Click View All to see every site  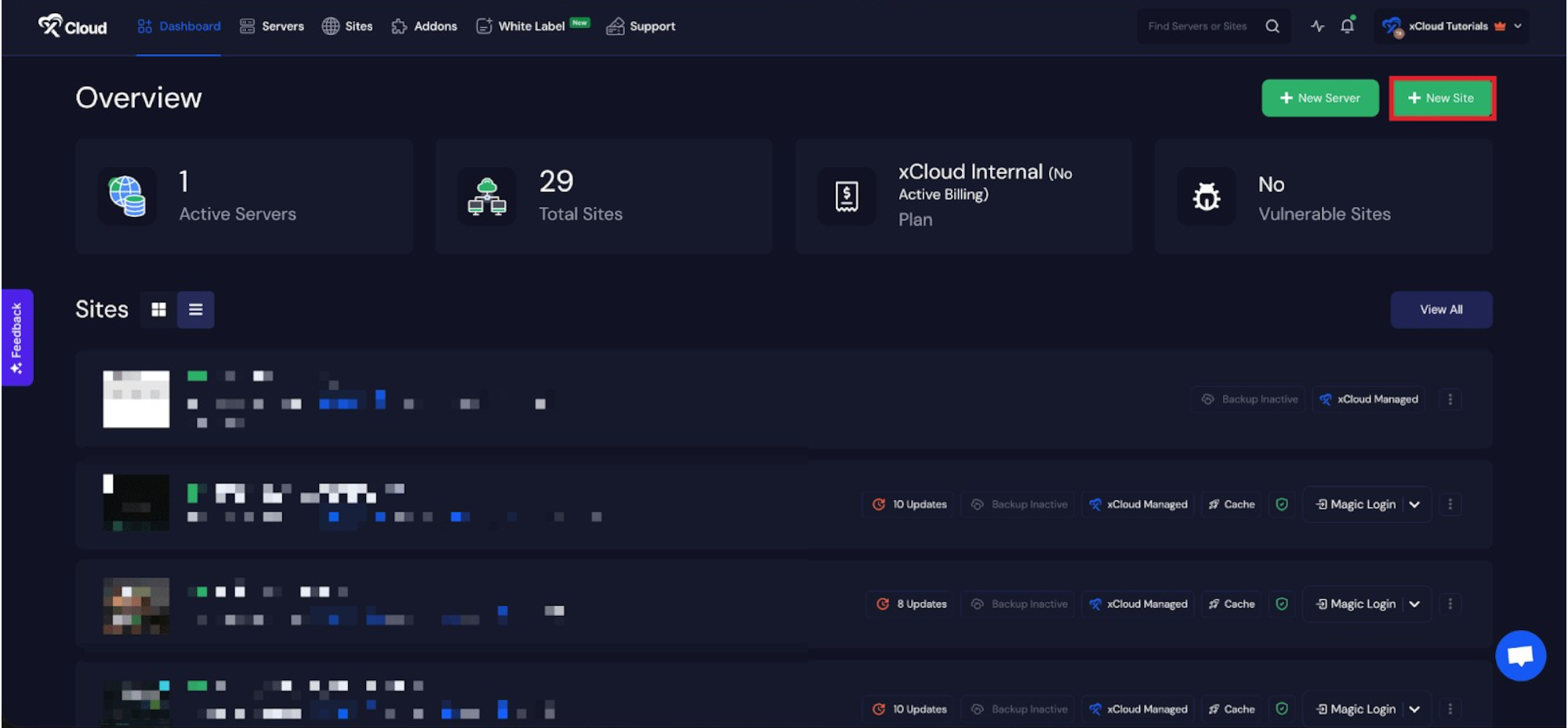pos(1441,309)
